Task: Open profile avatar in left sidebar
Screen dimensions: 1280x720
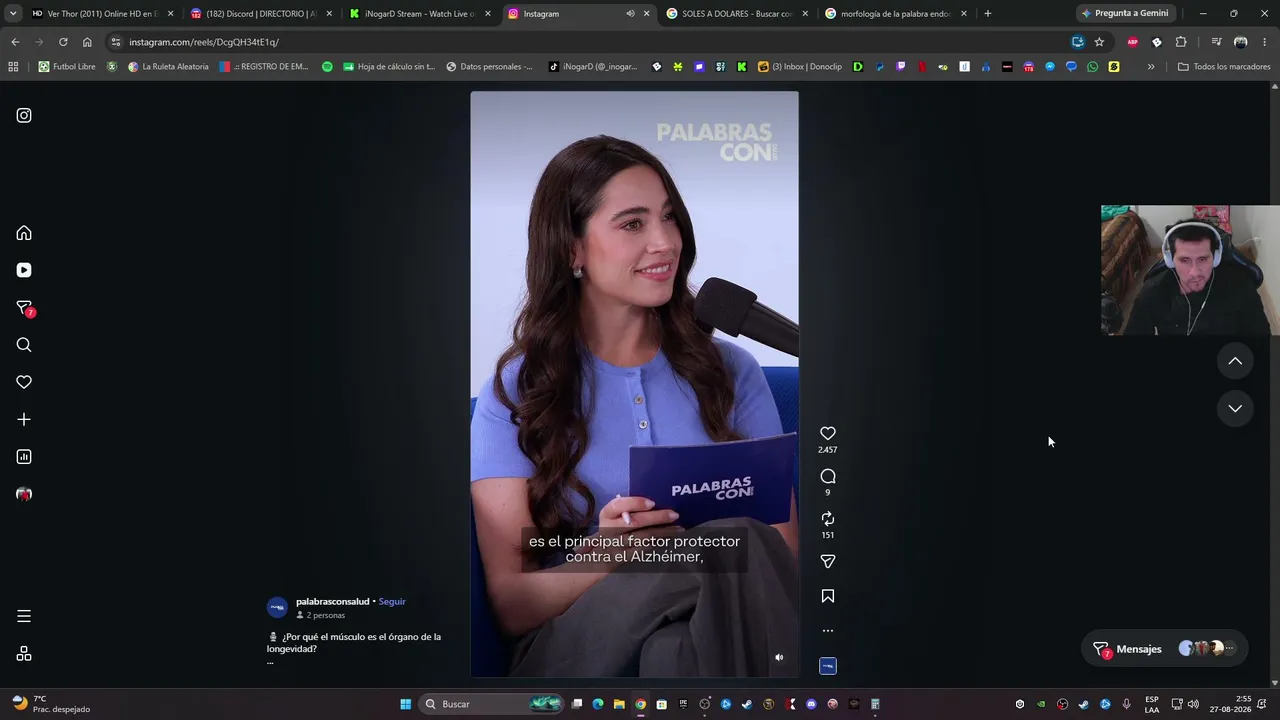Action: 24,494
